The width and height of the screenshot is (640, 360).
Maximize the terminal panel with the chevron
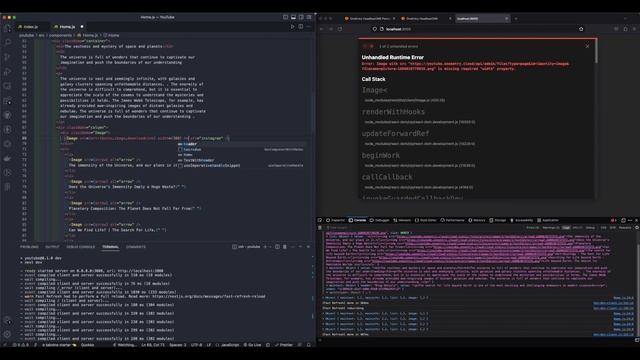click(x=300, y=247)
